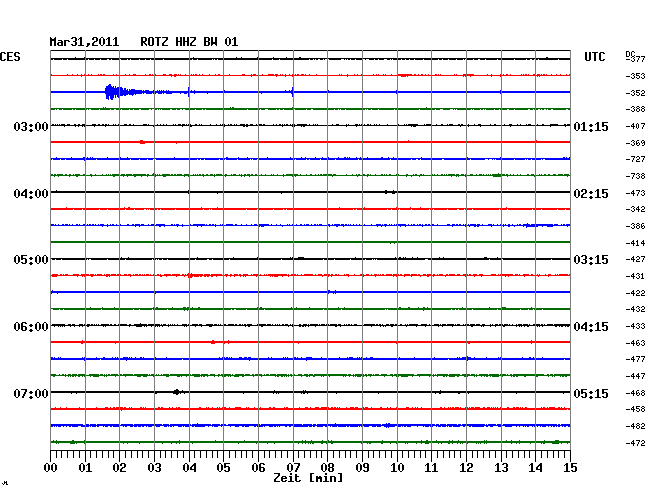Image resolution: width=650 pixels, height=494 pixels.
Task: Select DC offset value -407
Action: [x=636, y=126]
